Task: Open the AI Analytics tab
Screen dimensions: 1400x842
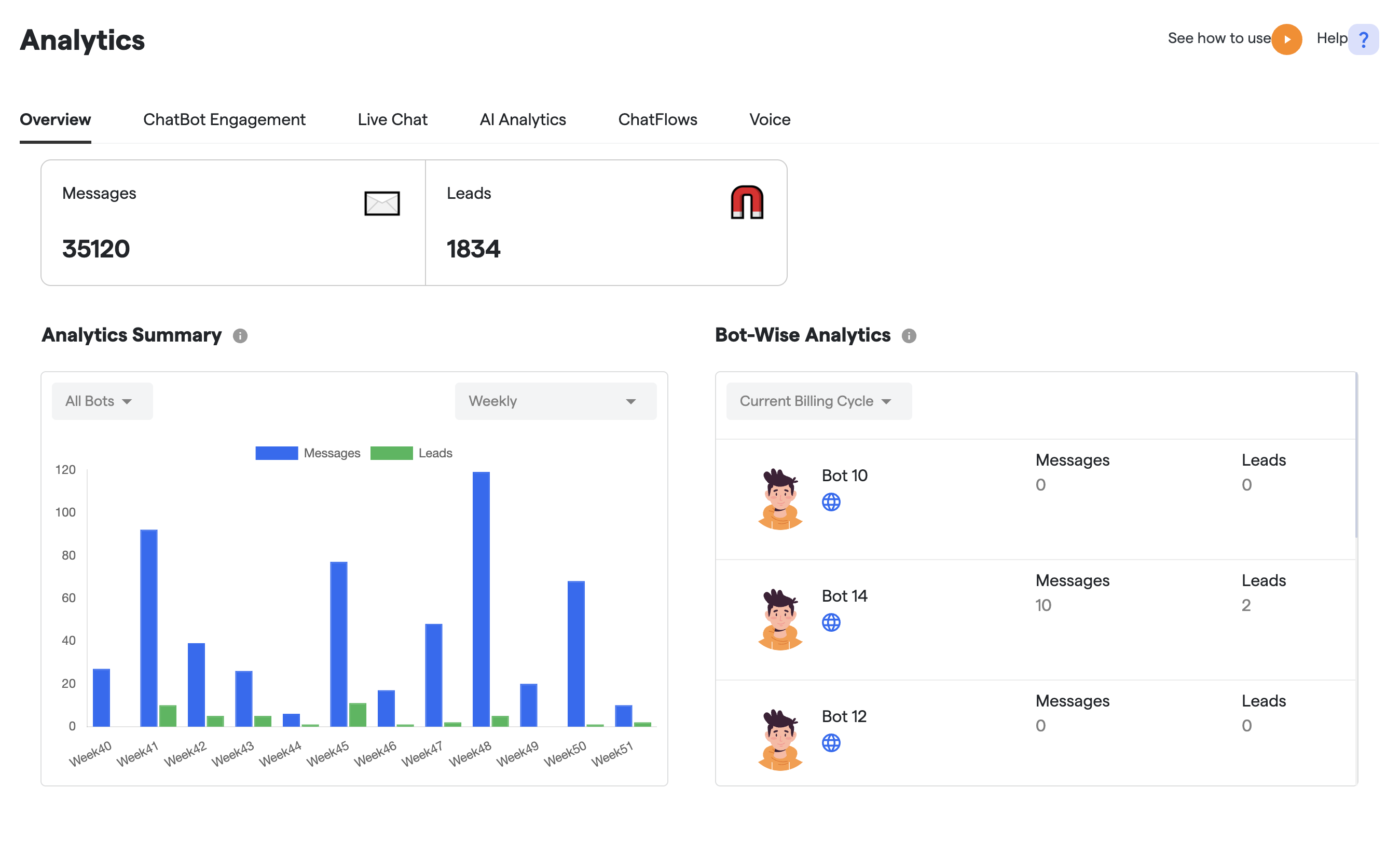Action: coord(522,120)
